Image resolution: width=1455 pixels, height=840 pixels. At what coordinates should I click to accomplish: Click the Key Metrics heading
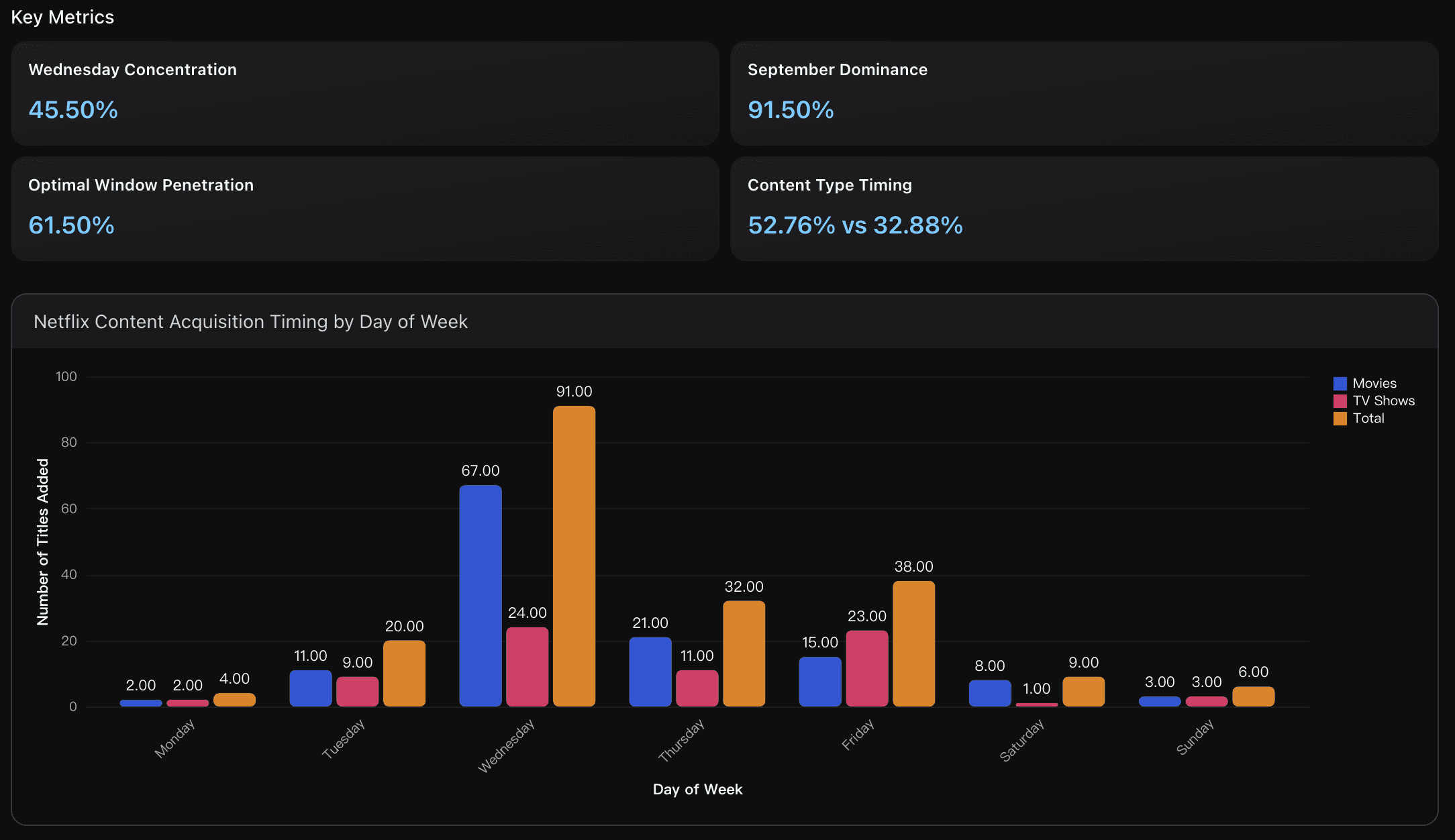[63, 17]
